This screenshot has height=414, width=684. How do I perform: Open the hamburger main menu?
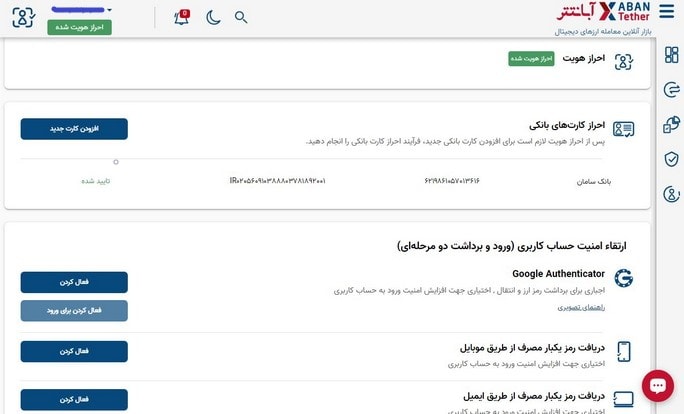(x=667, y=11)
